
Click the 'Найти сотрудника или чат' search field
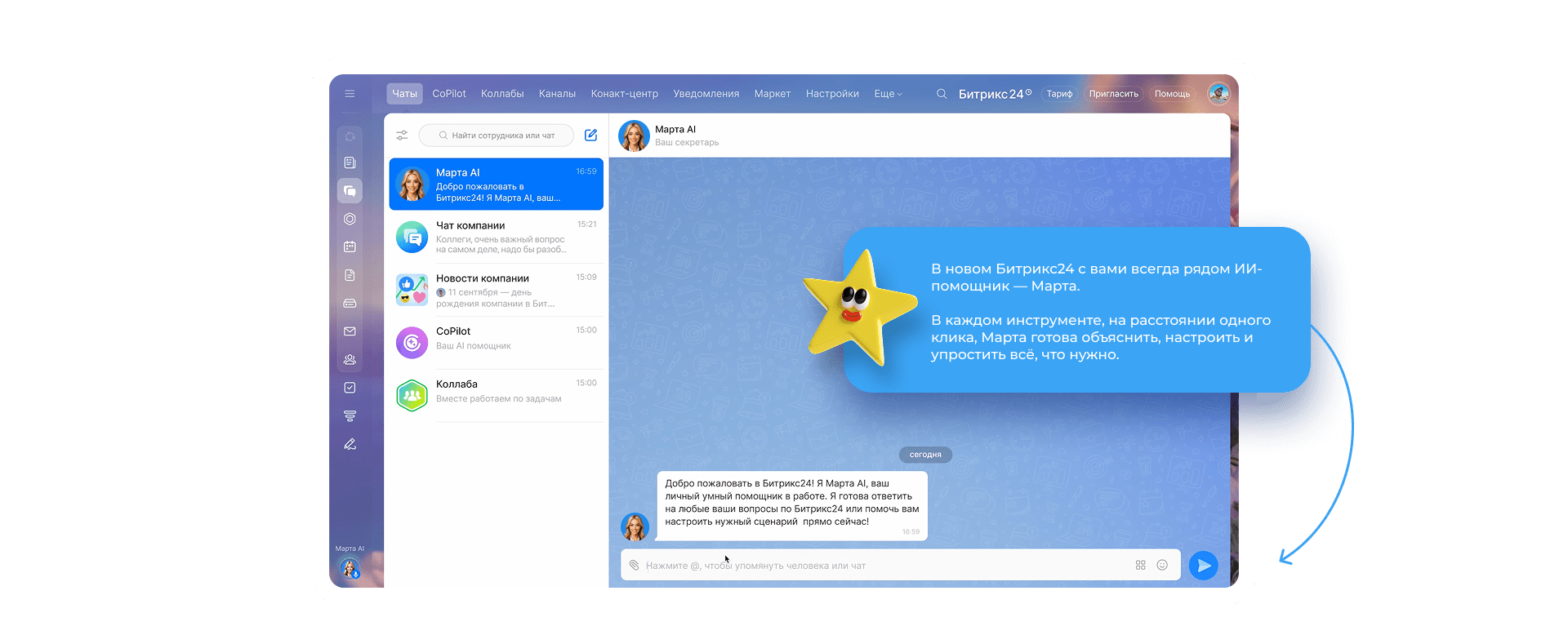point(497,136)
